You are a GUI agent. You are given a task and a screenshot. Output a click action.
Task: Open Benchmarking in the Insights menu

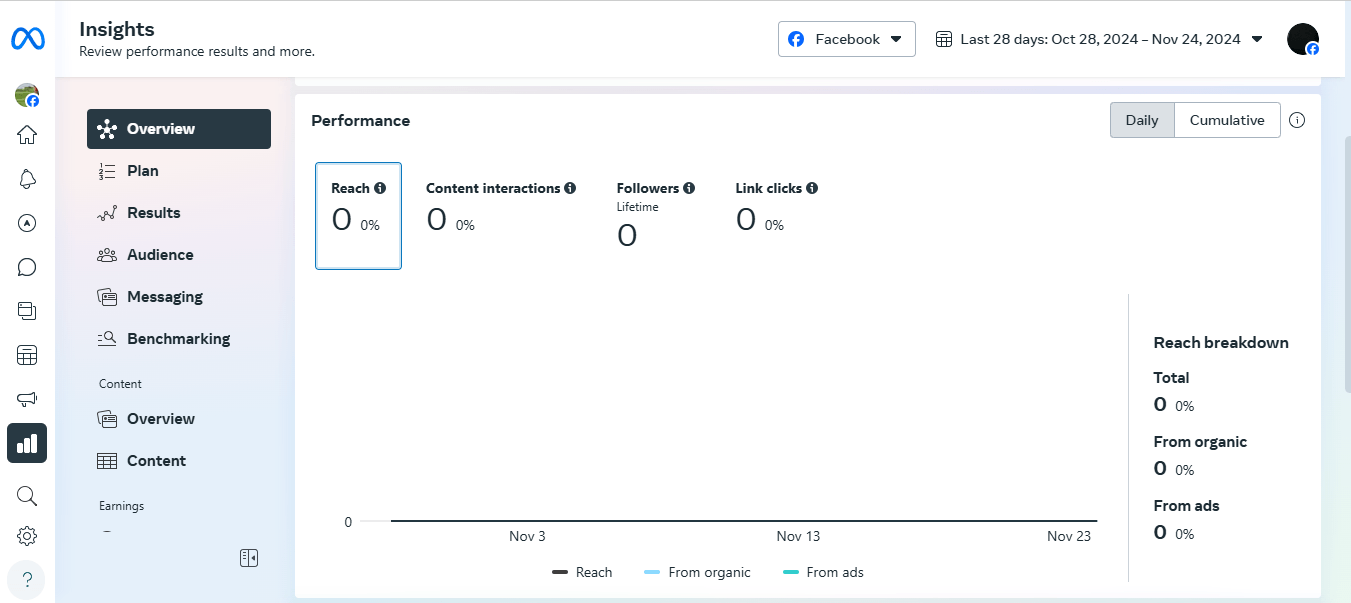[179, 339]
